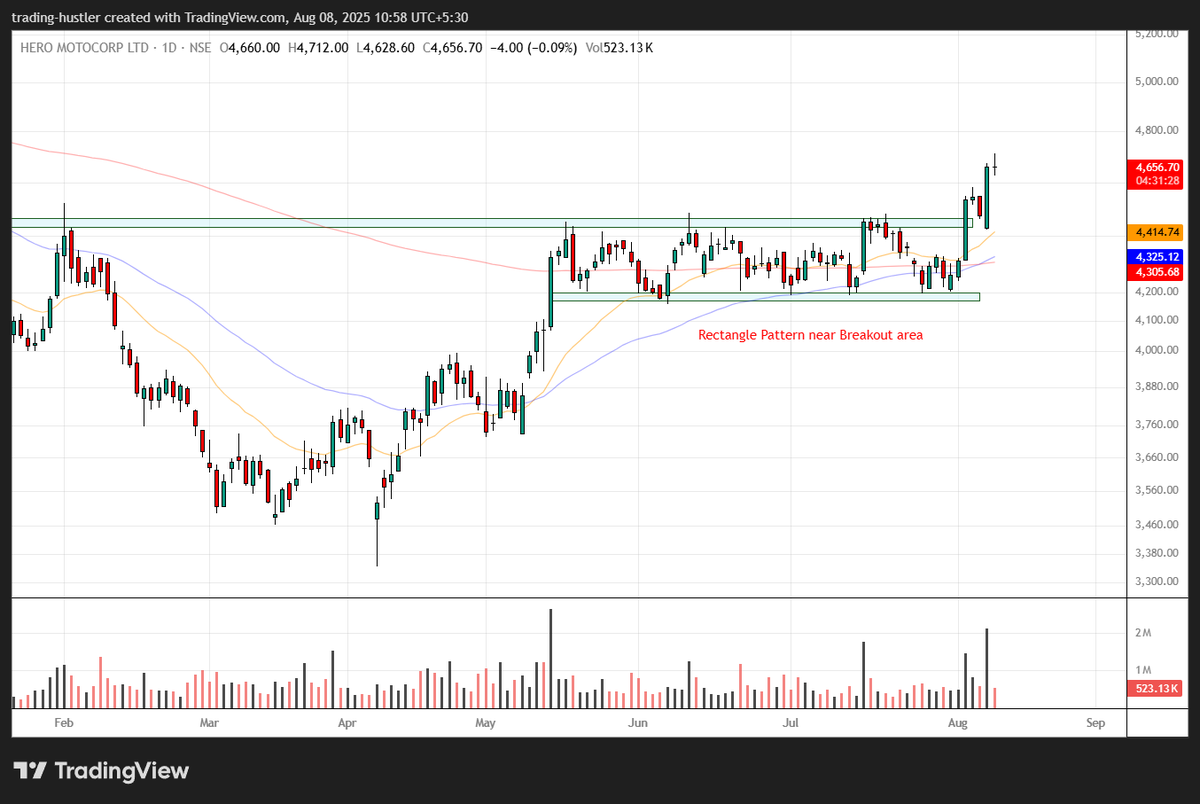Click the Feb time axis label
The image size is (1200, 804).
[x=64, y=722]
